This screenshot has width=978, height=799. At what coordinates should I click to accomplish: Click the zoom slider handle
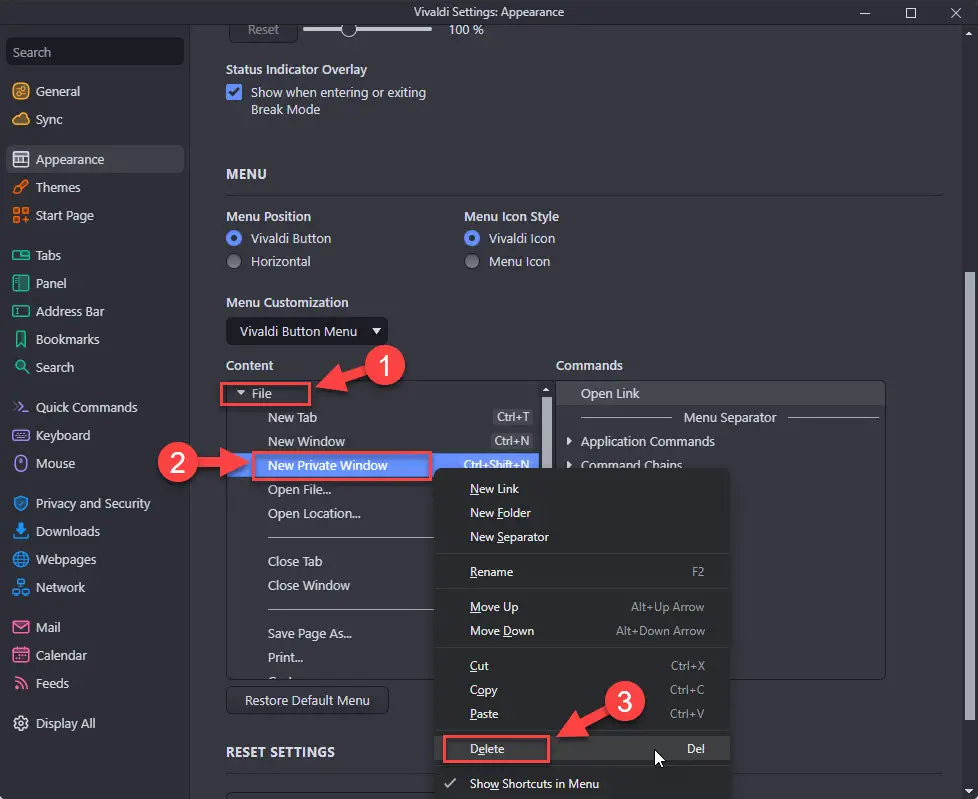point(349,29)
